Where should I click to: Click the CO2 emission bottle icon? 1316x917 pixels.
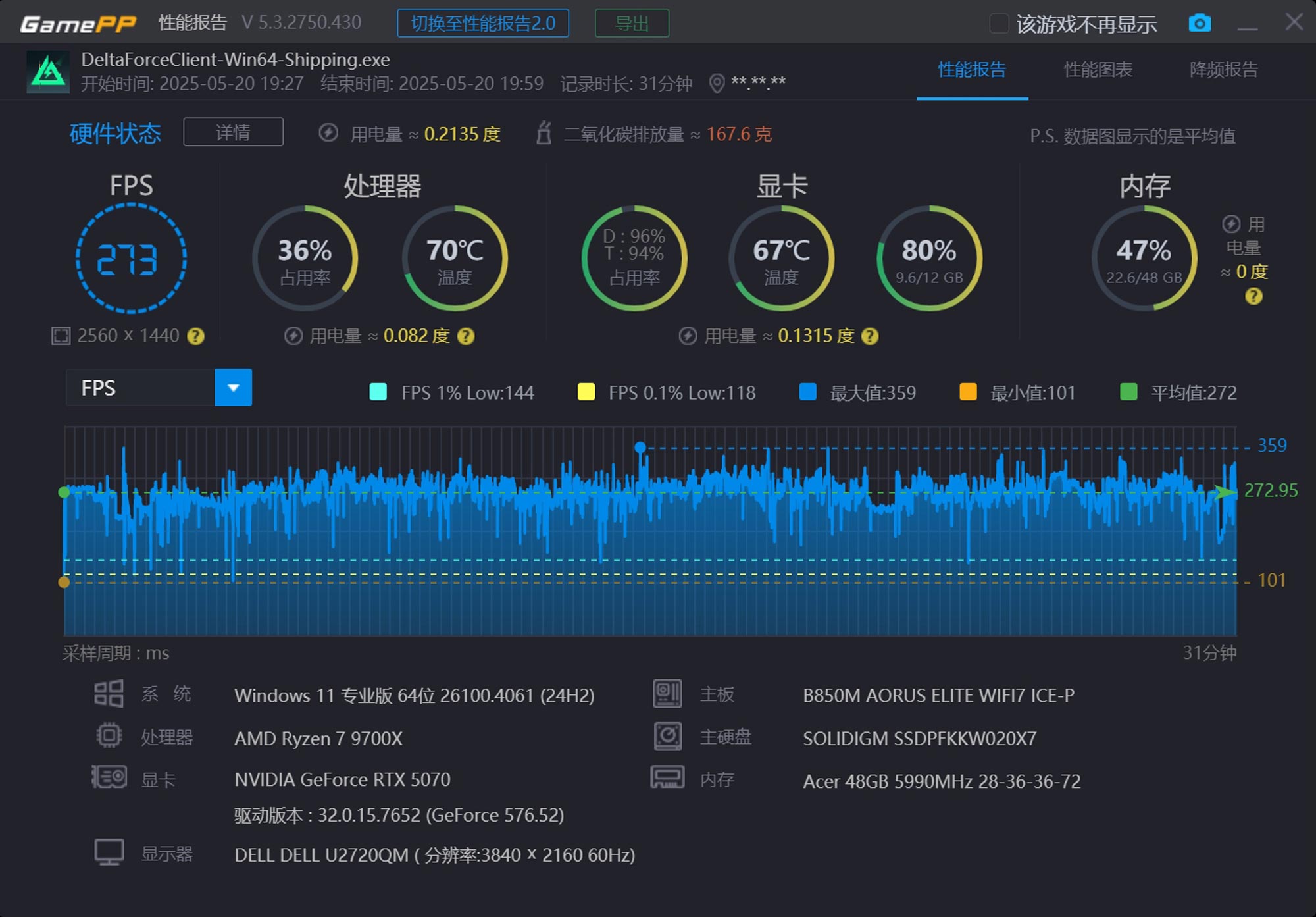point(544,133)
